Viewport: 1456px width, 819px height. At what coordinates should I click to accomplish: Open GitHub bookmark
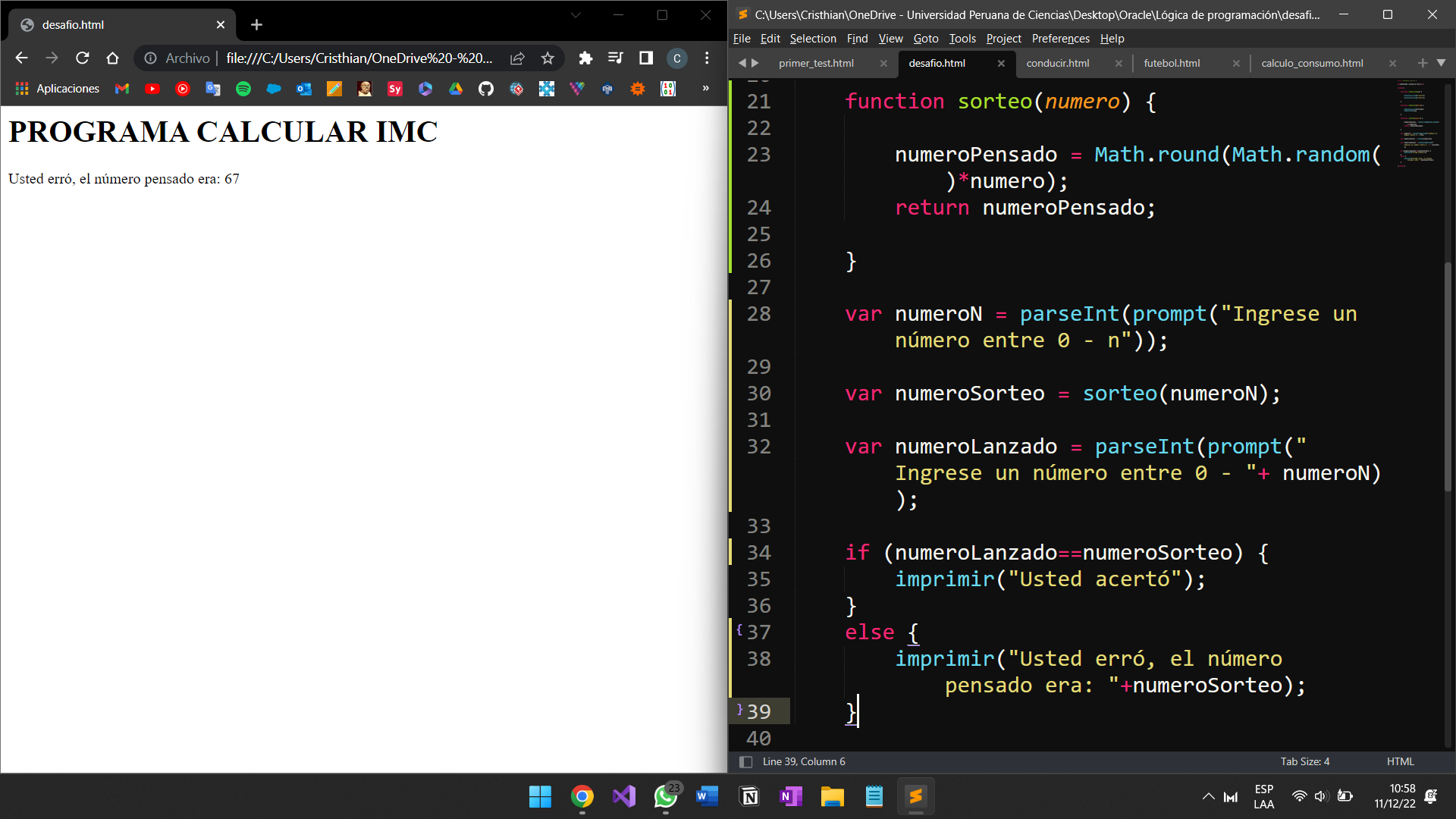click(x=486, y=89)
